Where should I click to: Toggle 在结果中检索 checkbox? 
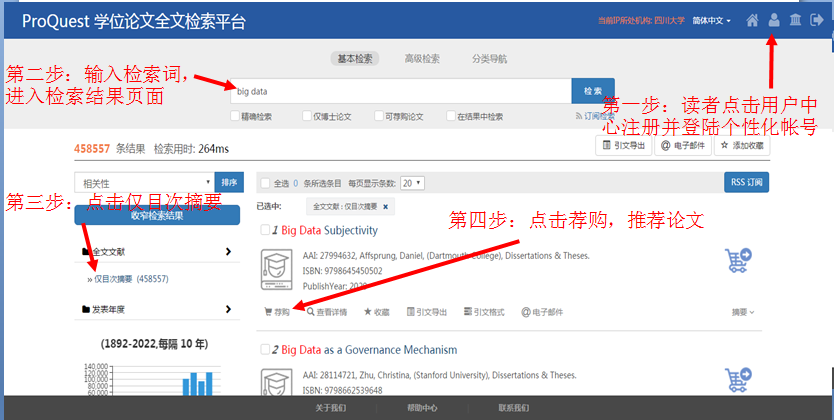[x=451, y=115]
